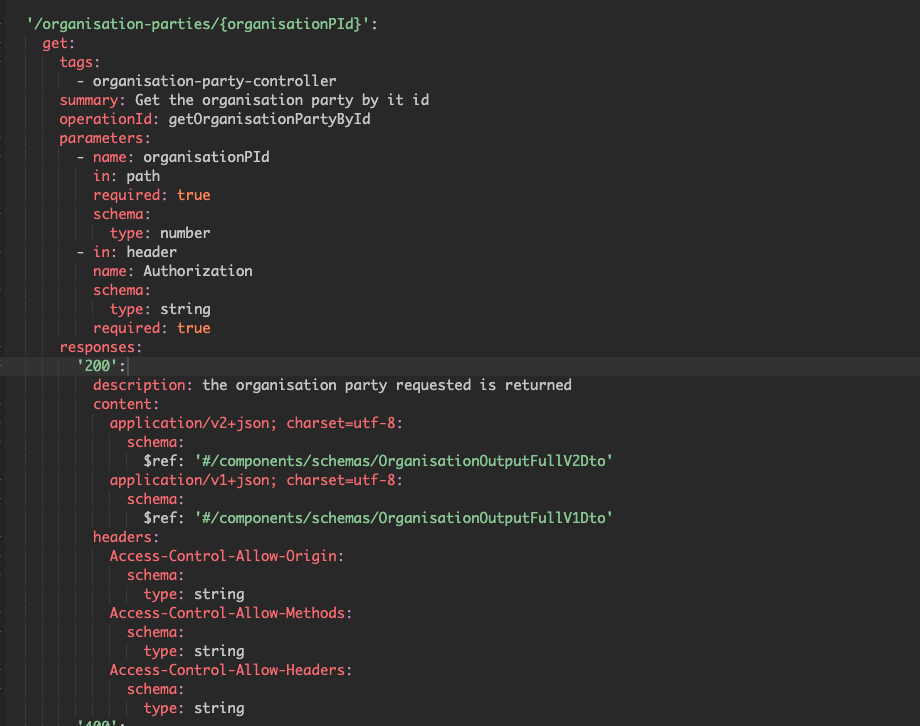Click the value 'getOrganisationPartyById'

[x=269, y=119]
